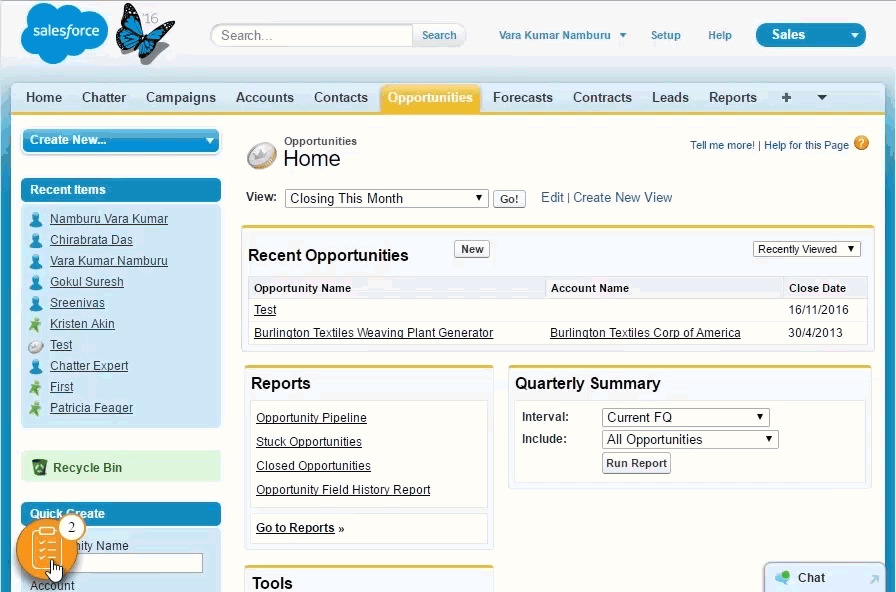
Task: Click the Edit view link
Action: click(x=552, y=198)
